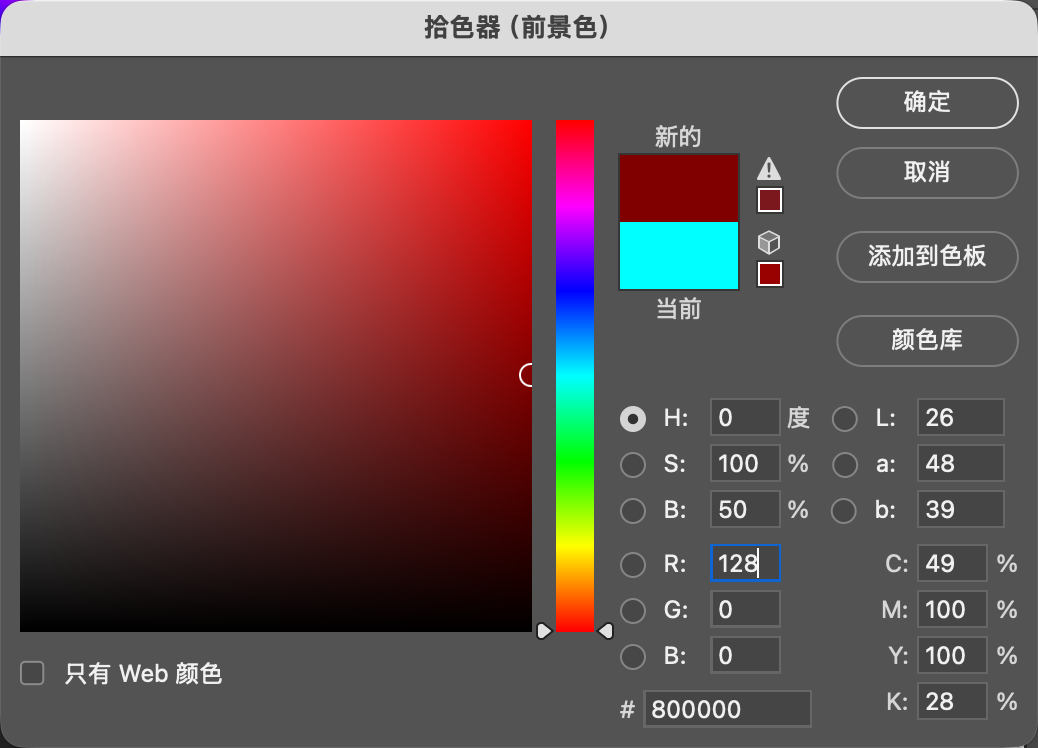Click the not-web-safe cube icon
The width and height of the screenshot is (1038, 748).
point(768,242)
